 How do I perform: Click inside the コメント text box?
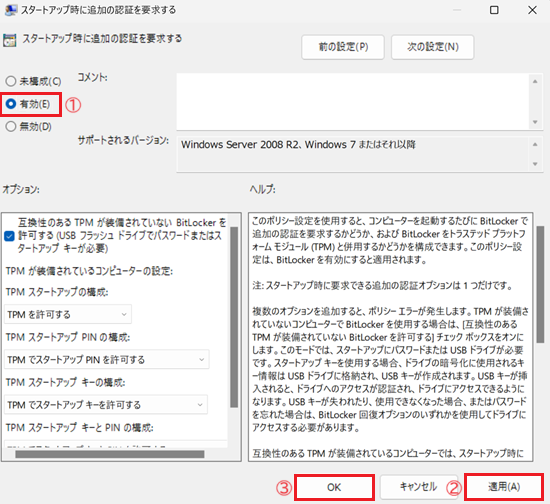(353, 101)
